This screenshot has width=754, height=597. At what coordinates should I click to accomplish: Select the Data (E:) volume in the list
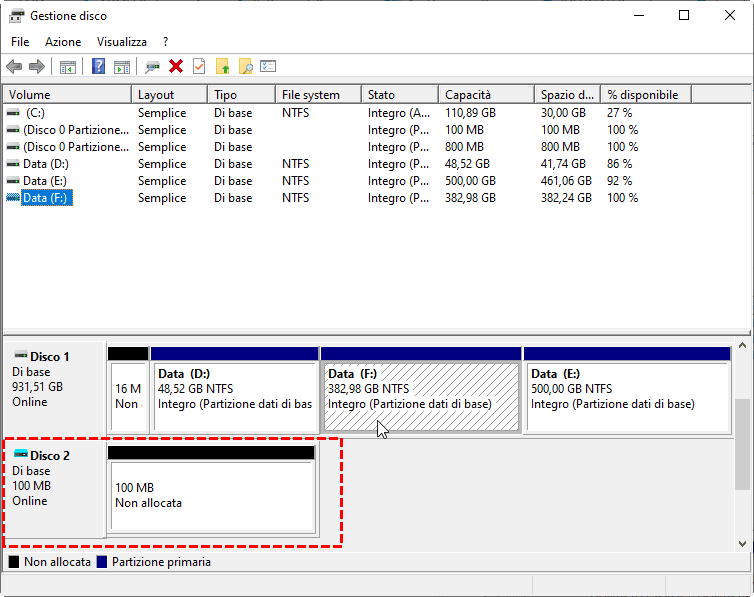(x=45, y=181)
